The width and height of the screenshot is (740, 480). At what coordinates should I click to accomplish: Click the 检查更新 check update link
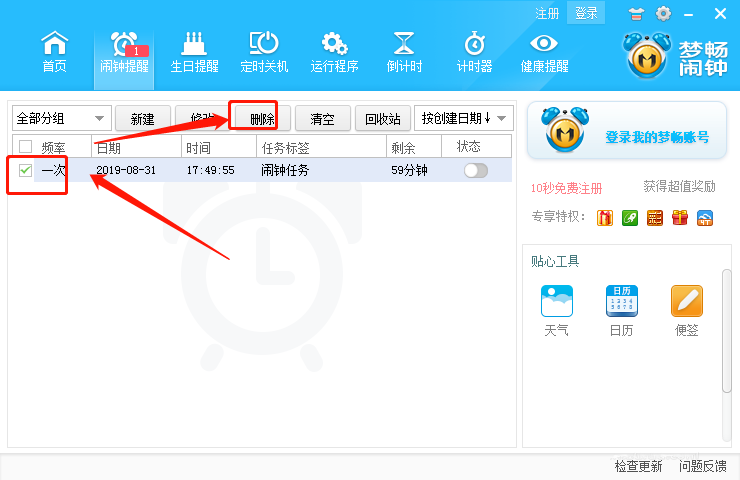point(638,466)
